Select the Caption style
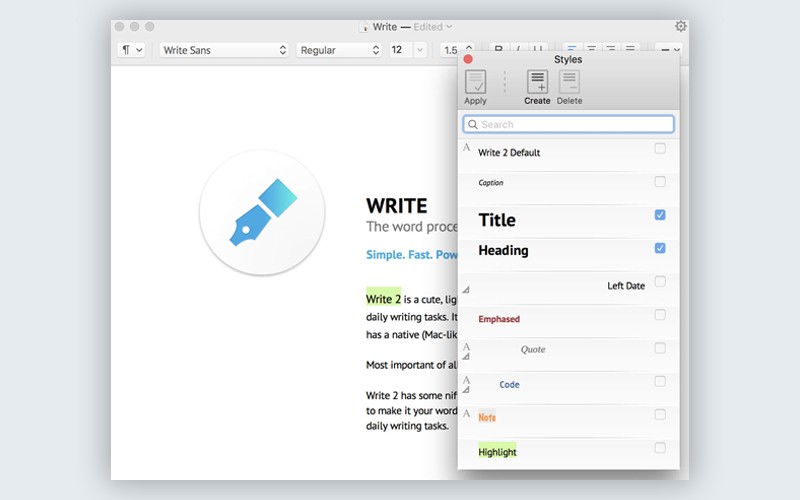The height and width of the screenshot is (500, 800). (x=568, y=188)
